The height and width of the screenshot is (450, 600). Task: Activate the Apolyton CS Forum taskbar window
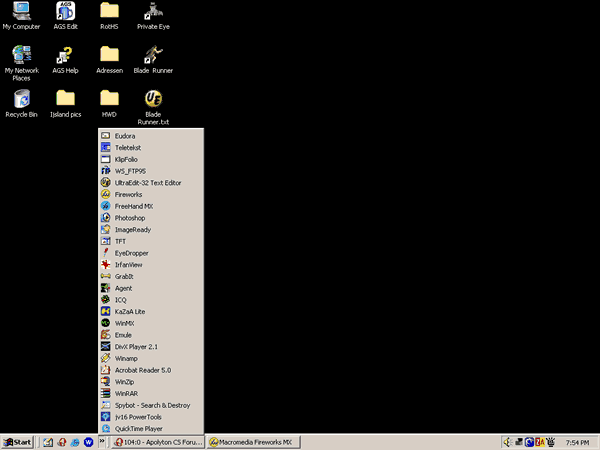[x=157, y=441]
